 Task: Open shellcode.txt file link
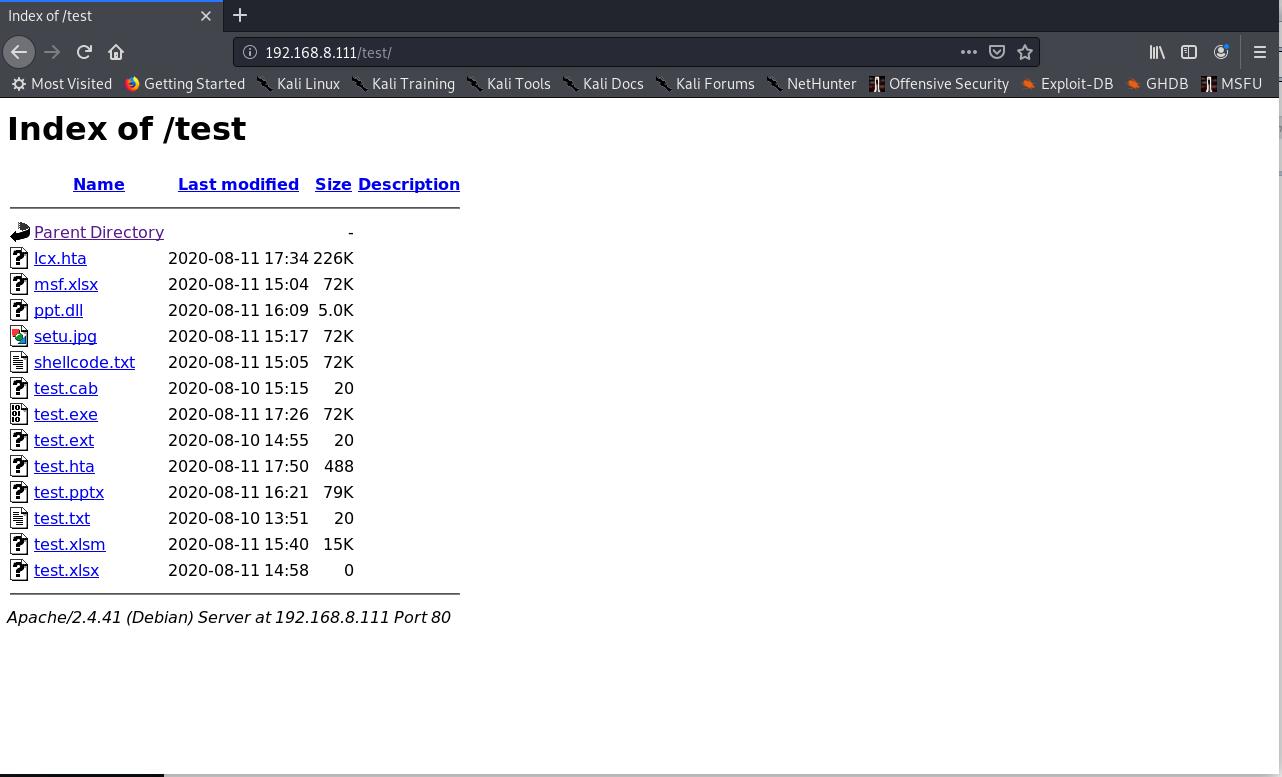pyautogui.click(x=84, y=362)
